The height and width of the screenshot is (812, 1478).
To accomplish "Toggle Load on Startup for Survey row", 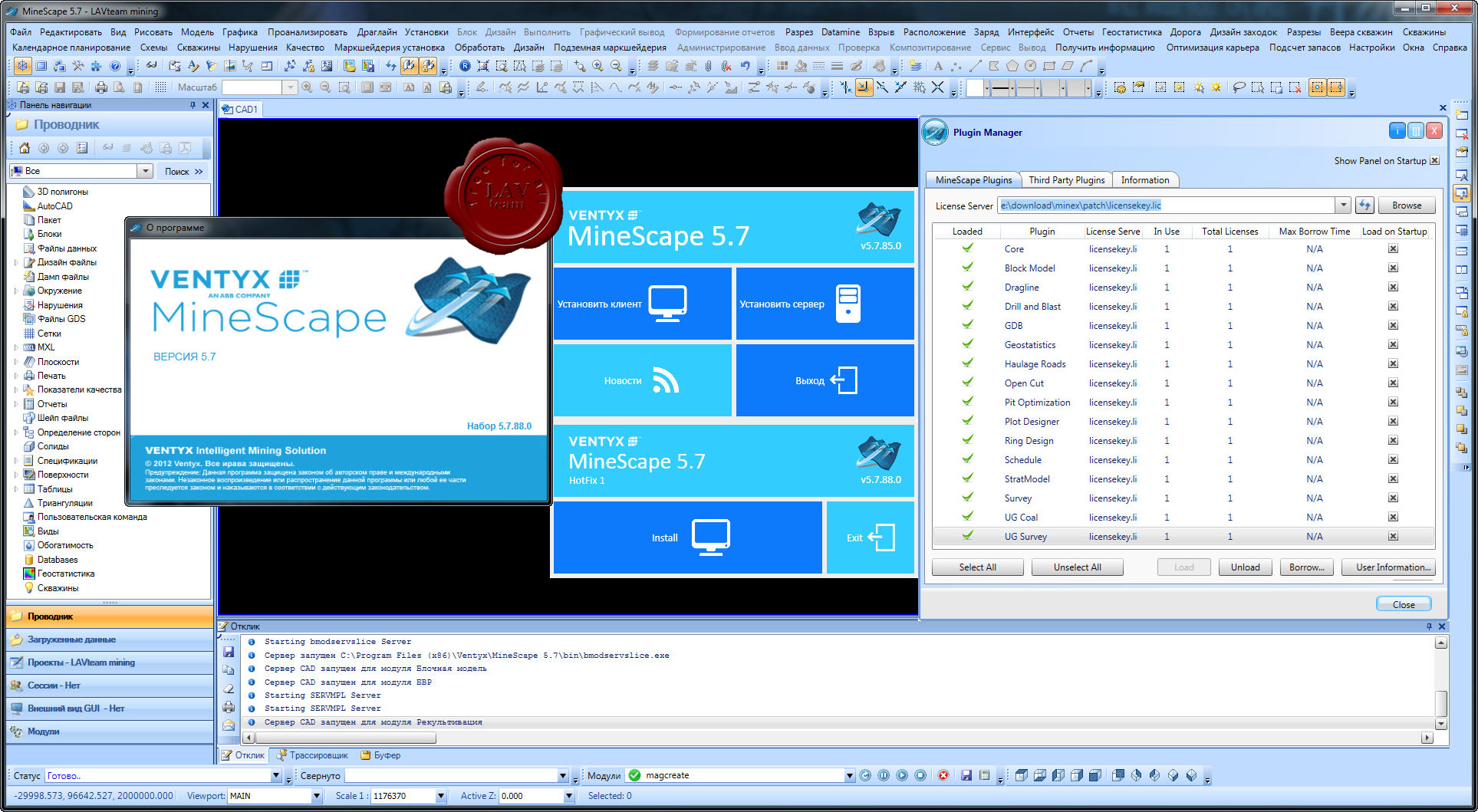I will coord(1393,498).
